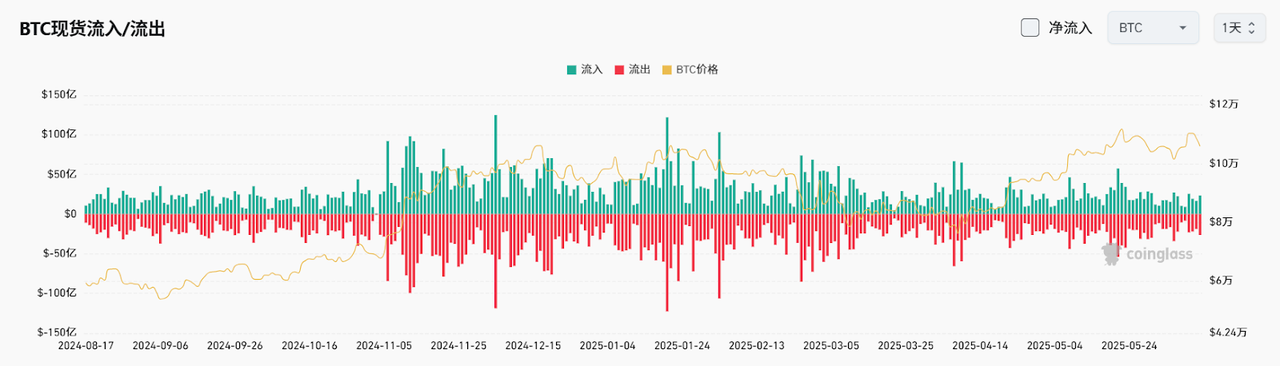Click the $8万 price axis label
This screenshot has width=1280, height=366.
tap(1222, 222)
